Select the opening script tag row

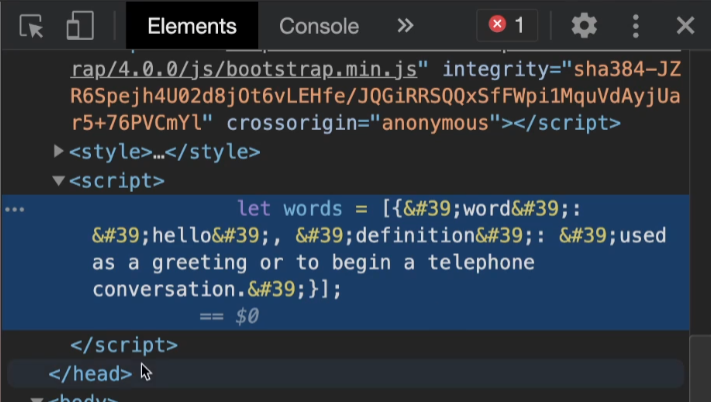[x=117, y=181]
